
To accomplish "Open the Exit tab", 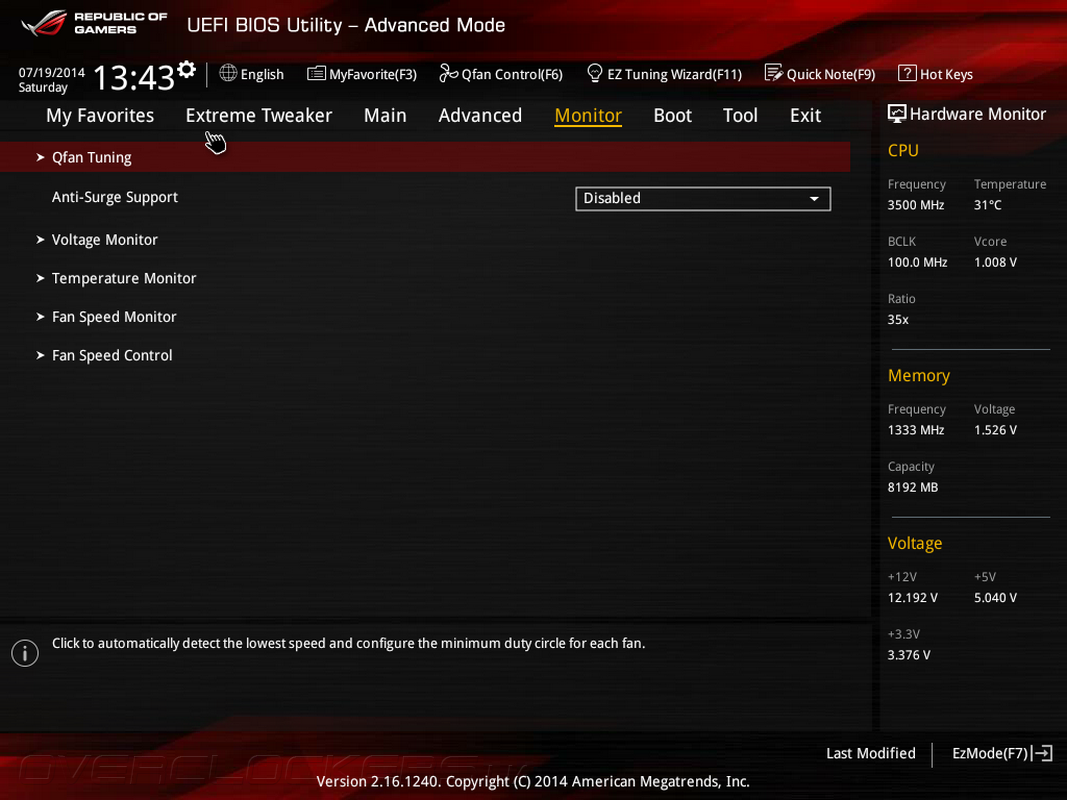I will 806,116.
